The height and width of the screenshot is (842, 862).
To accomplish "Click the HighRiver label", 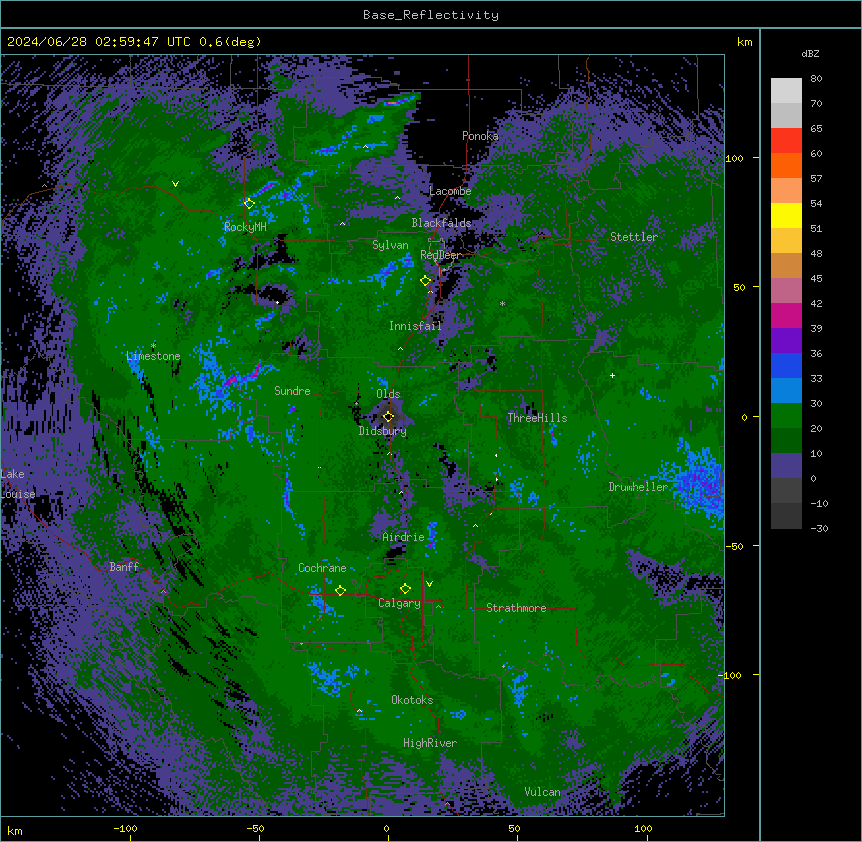I will (x=430, y=743).
